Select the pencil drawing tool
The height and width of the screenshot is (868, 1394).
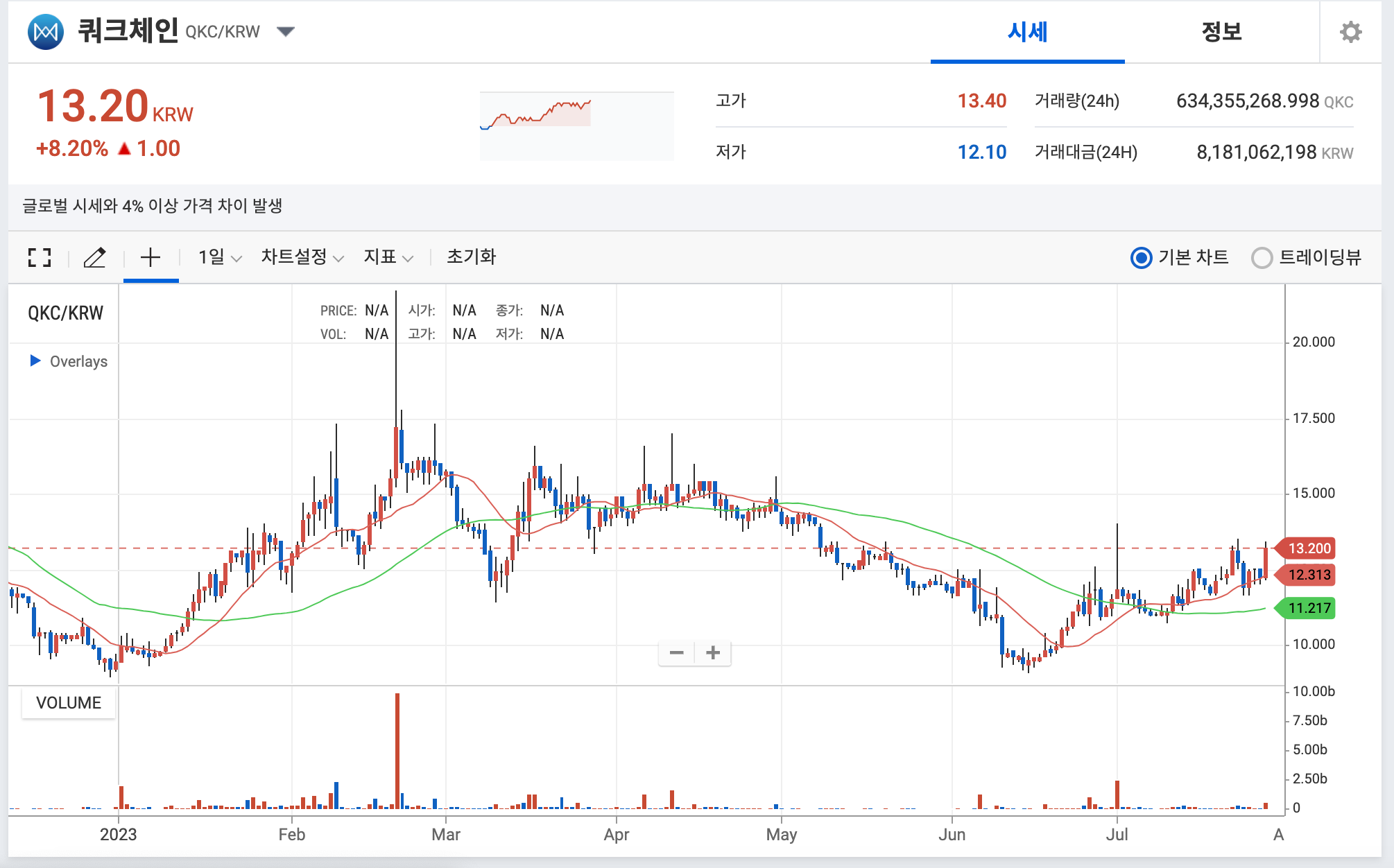[94, 257]
